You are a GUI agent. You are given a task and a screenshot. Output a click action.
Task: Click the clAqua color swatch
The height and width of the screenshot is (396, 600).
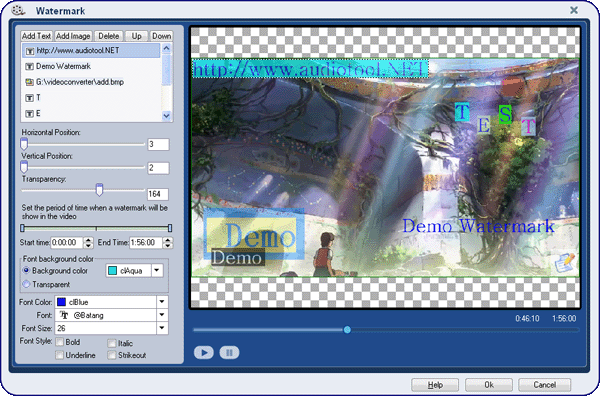click(x=112, y=271)
